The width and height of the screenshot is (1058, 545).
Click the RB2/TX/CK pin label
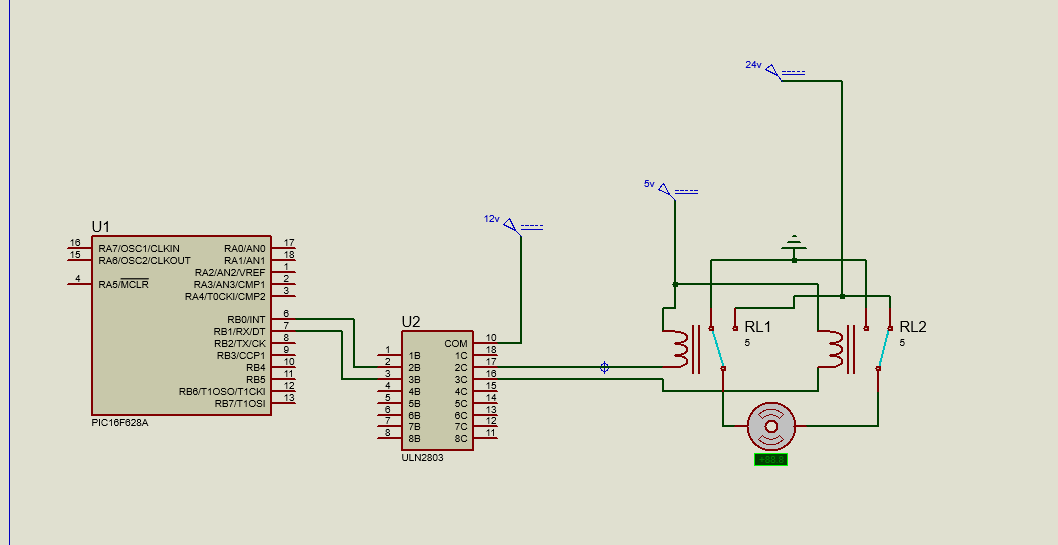pos(240,343)
